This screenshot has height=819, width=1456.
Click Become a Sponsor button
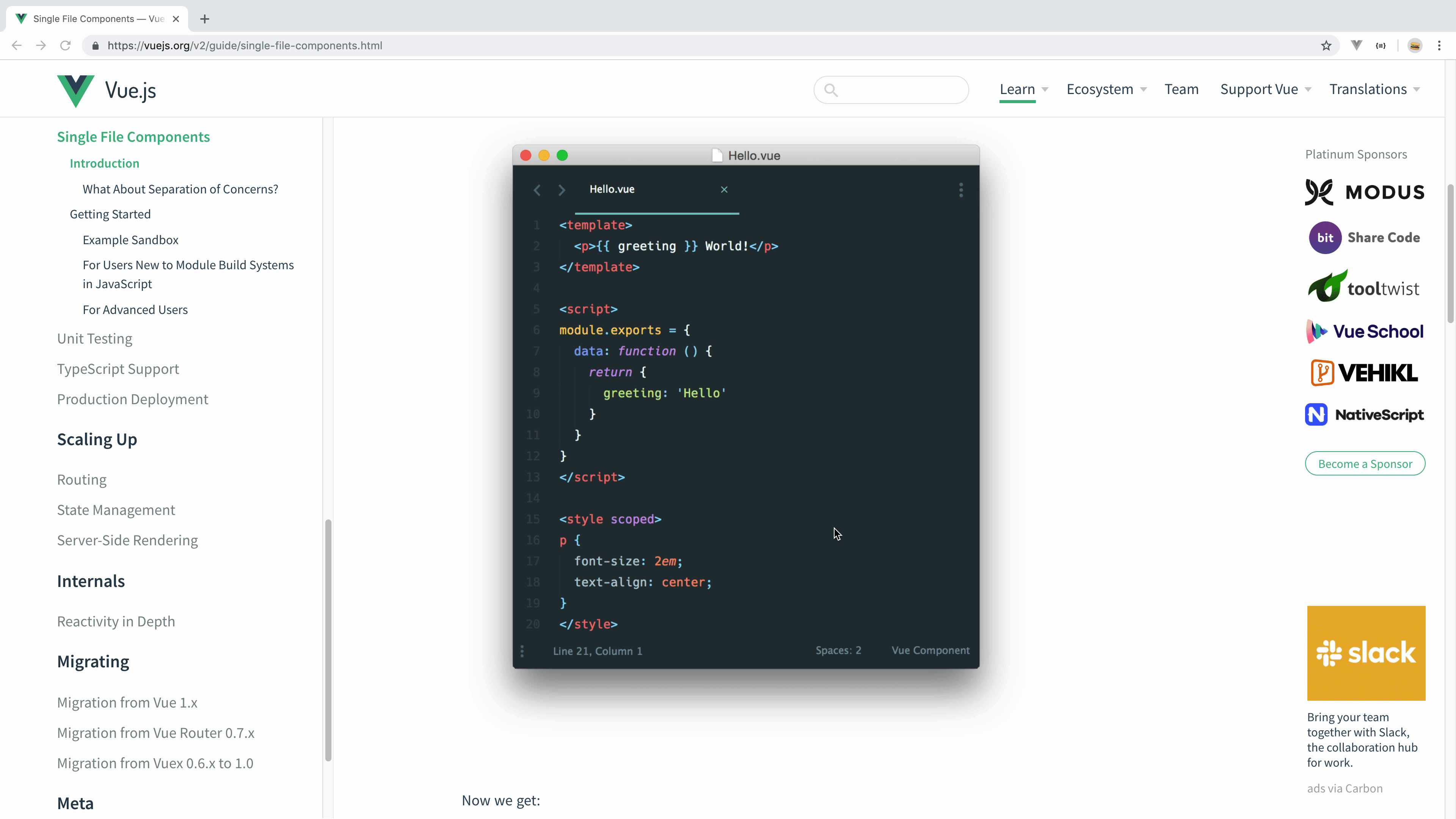pyautogui.click(x=1365, y=463)
